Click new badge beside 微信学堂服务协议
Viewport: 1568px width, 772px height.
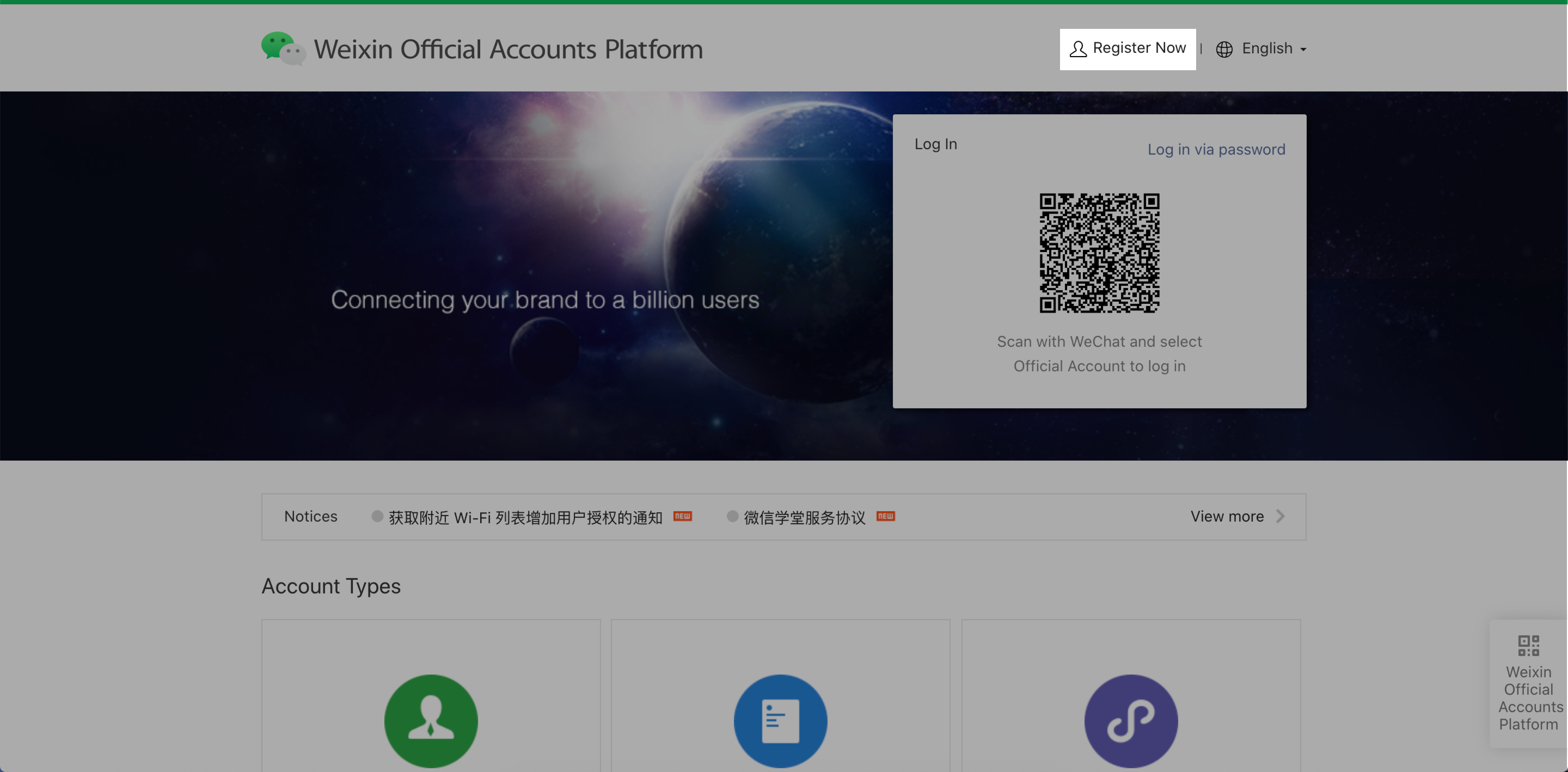click(x=885, y=516)
